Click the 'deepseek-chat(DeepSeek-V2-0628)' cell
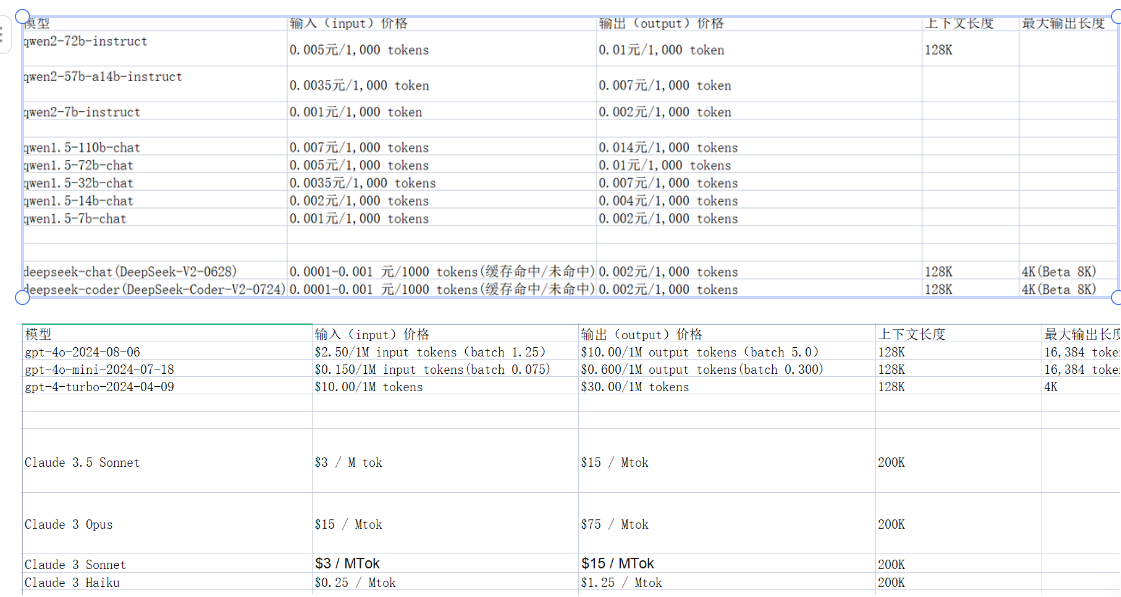Screen dimensions: 1121x597 click(130, 272)
